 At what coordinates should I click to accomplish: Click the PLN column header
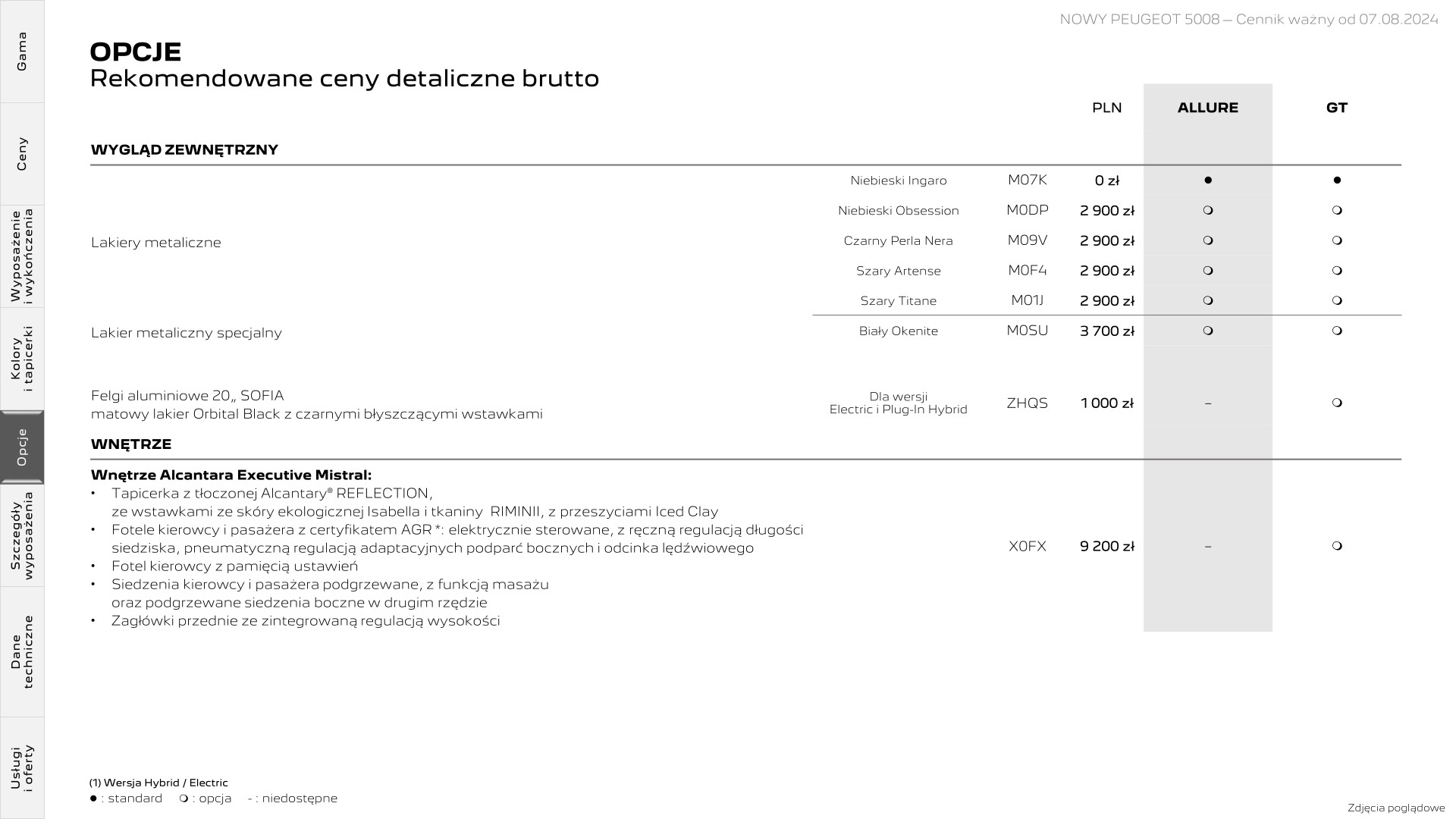click(x=1107, y=108)
